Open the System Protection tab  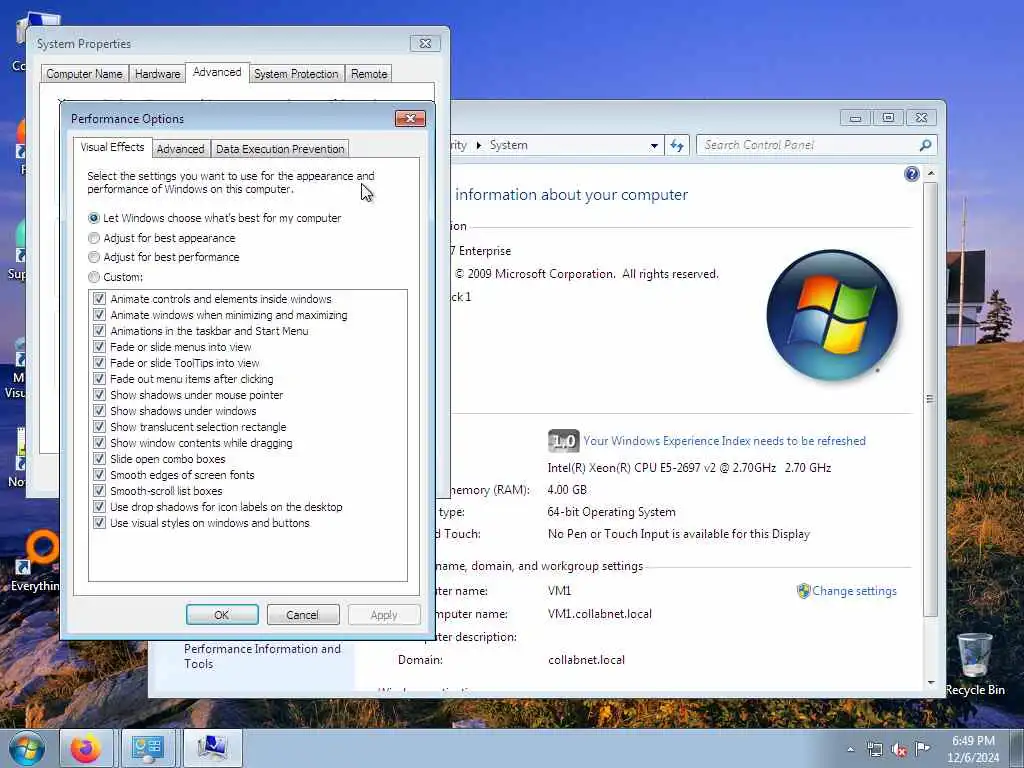coord(296,74)
